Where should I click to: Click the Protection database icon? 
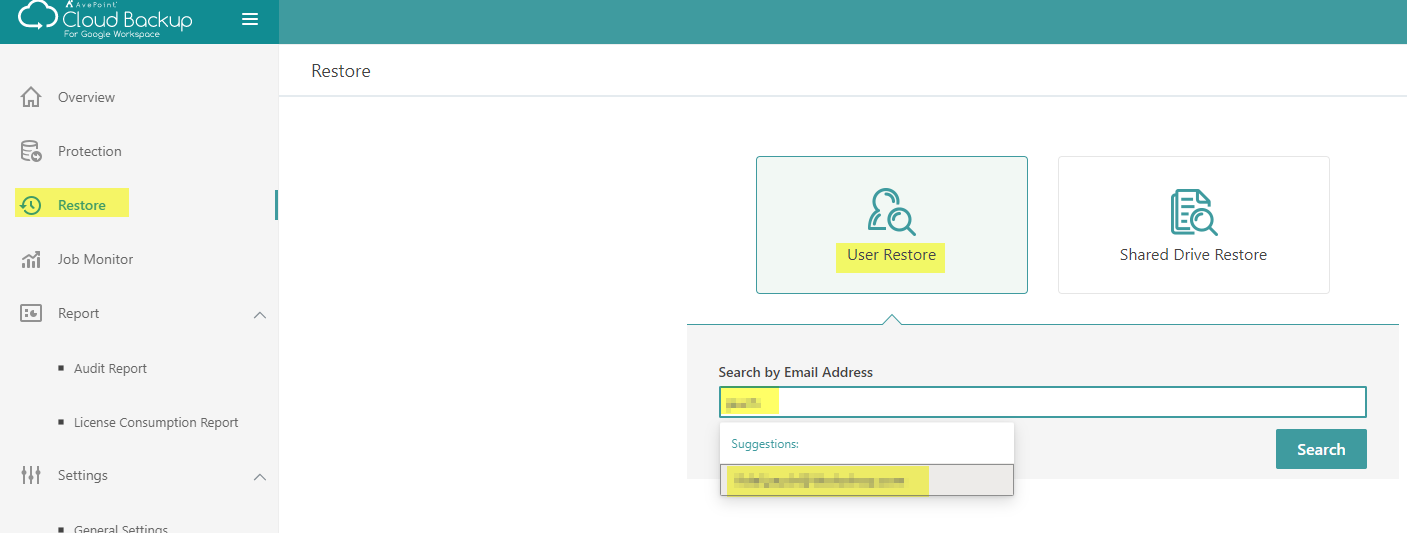click(31, 151)
